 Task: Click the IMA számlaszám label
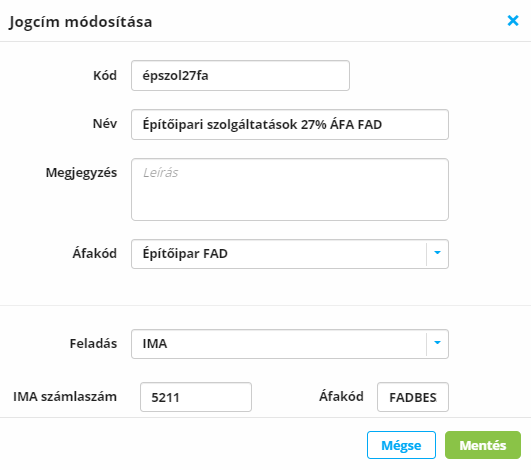65,397
